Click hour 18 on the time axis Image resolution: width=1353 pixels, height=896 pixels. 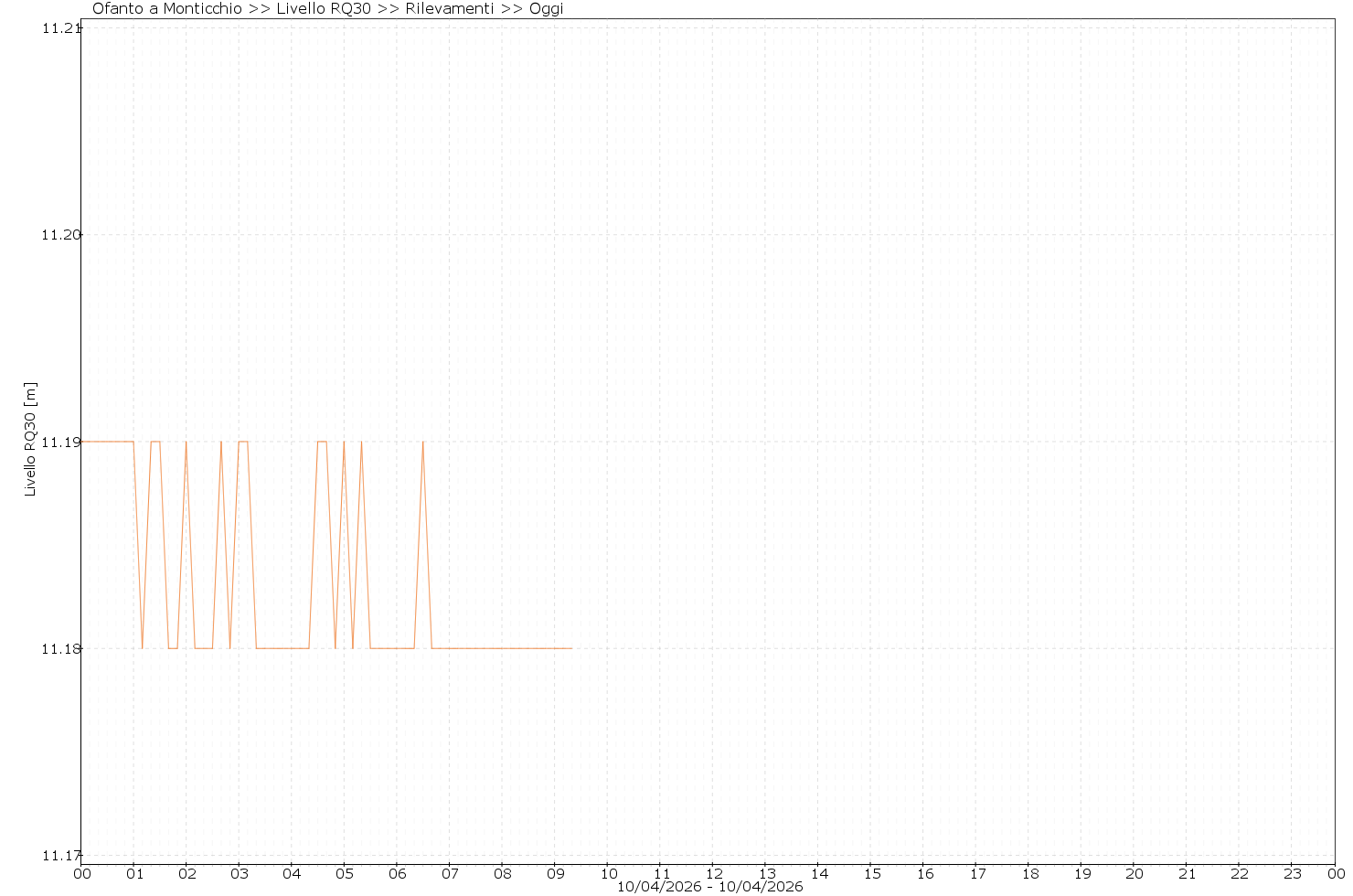(x=1029, y=874)
